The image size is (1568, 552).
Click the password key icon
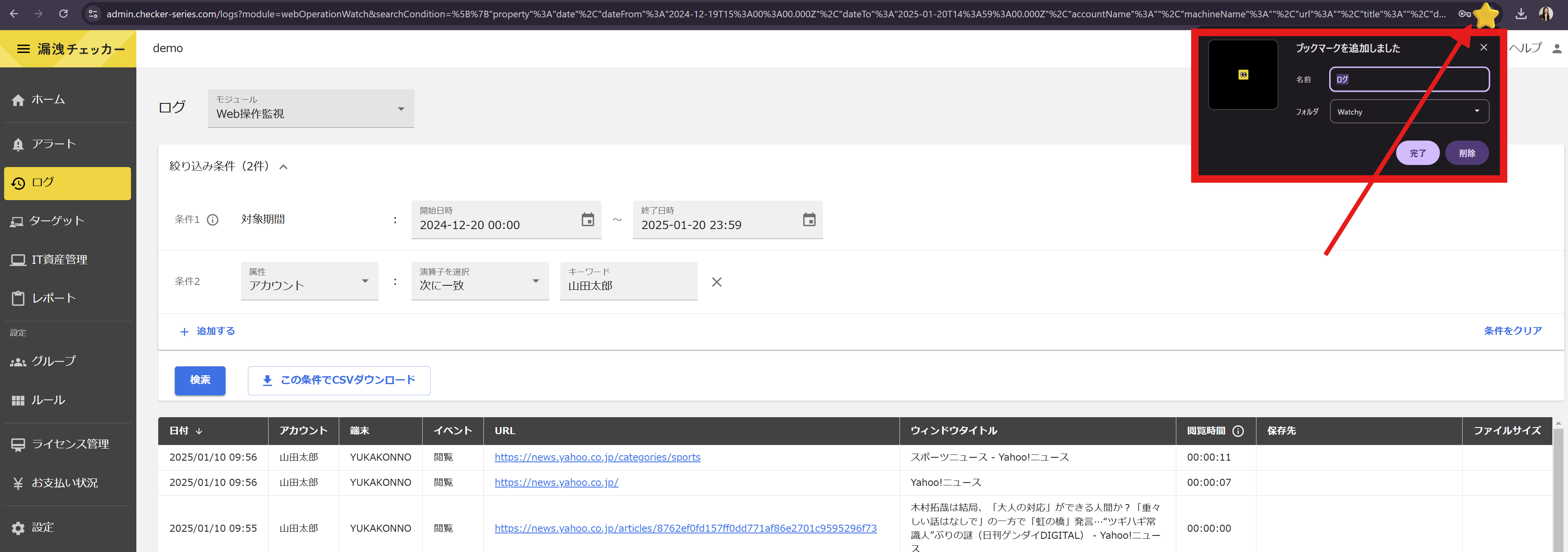click(1465, 13)
